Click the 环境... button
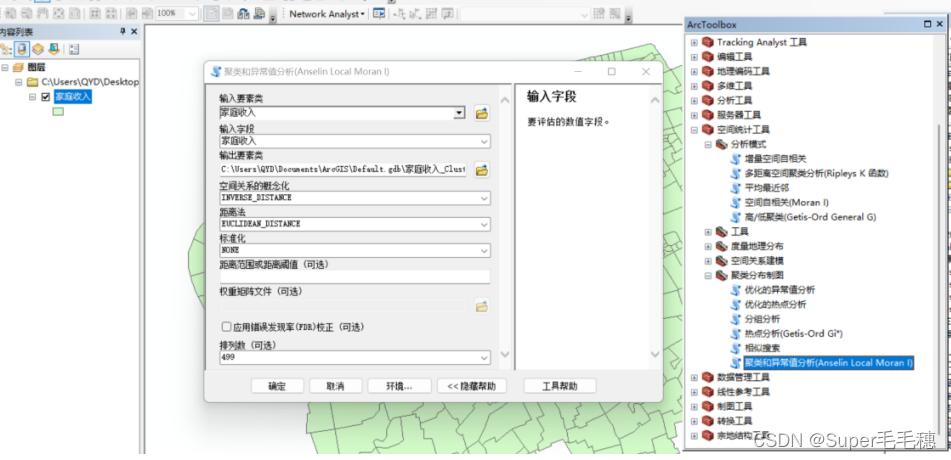Screen dimensions: 951x460 click(x=399, y=386)
